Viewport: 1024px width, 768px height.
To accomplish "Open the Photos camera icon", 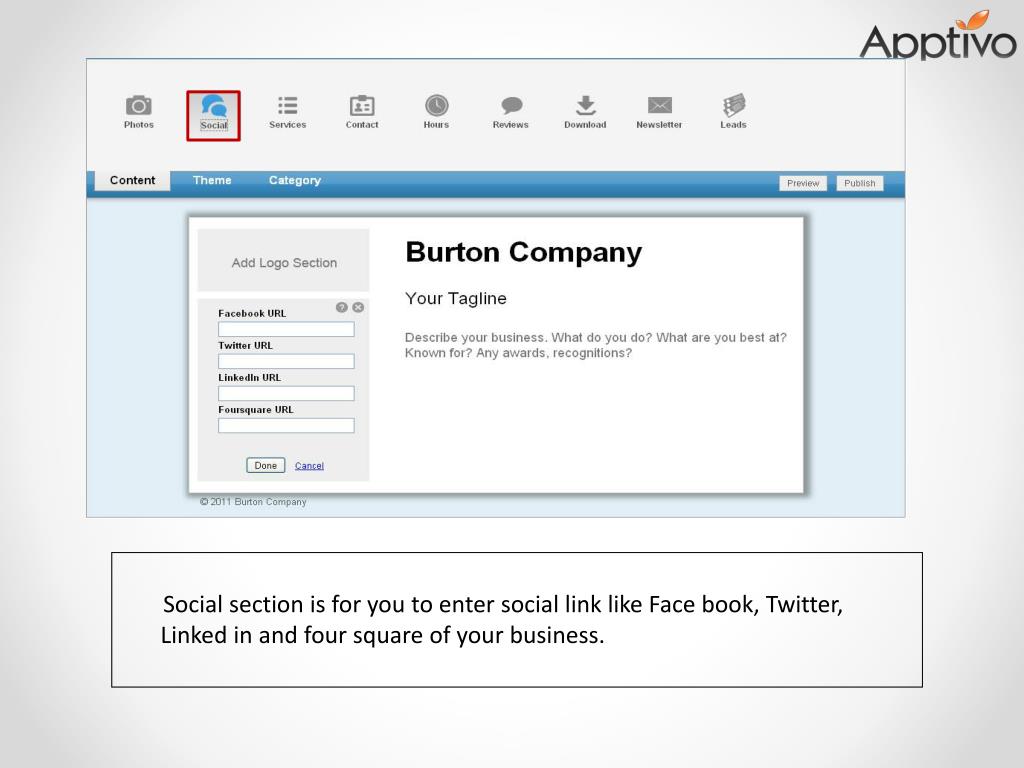I will pyautogui.click(x=138, y=106).
